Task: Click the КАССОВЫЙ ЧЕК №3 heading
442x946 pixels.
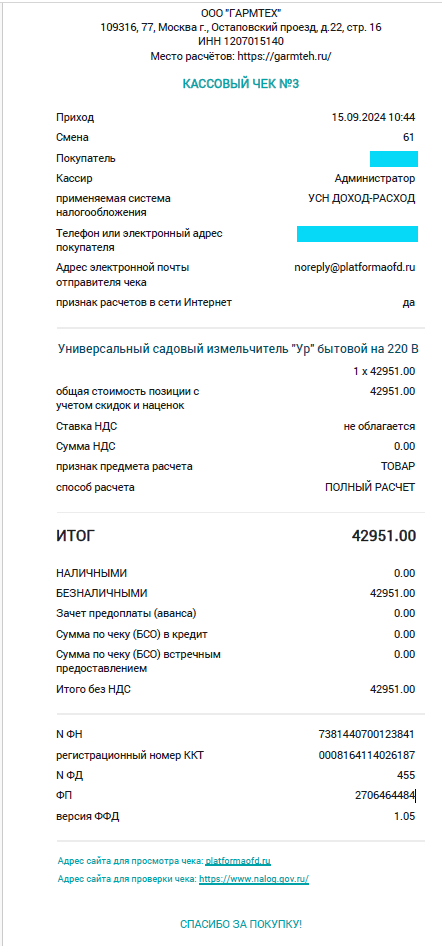Action: click(241, 84)
